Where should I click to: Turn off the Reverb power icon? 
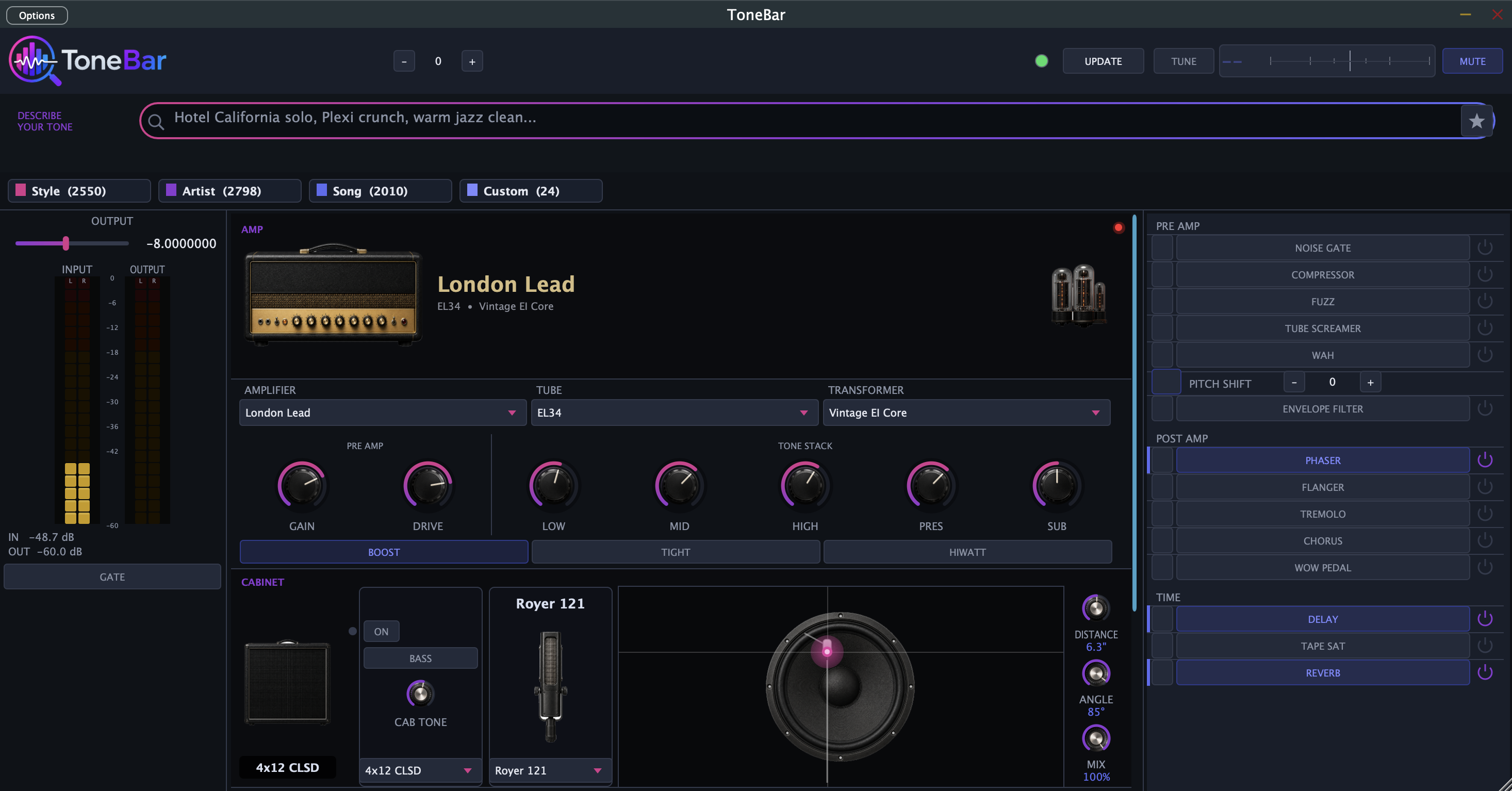[1485, 672]
